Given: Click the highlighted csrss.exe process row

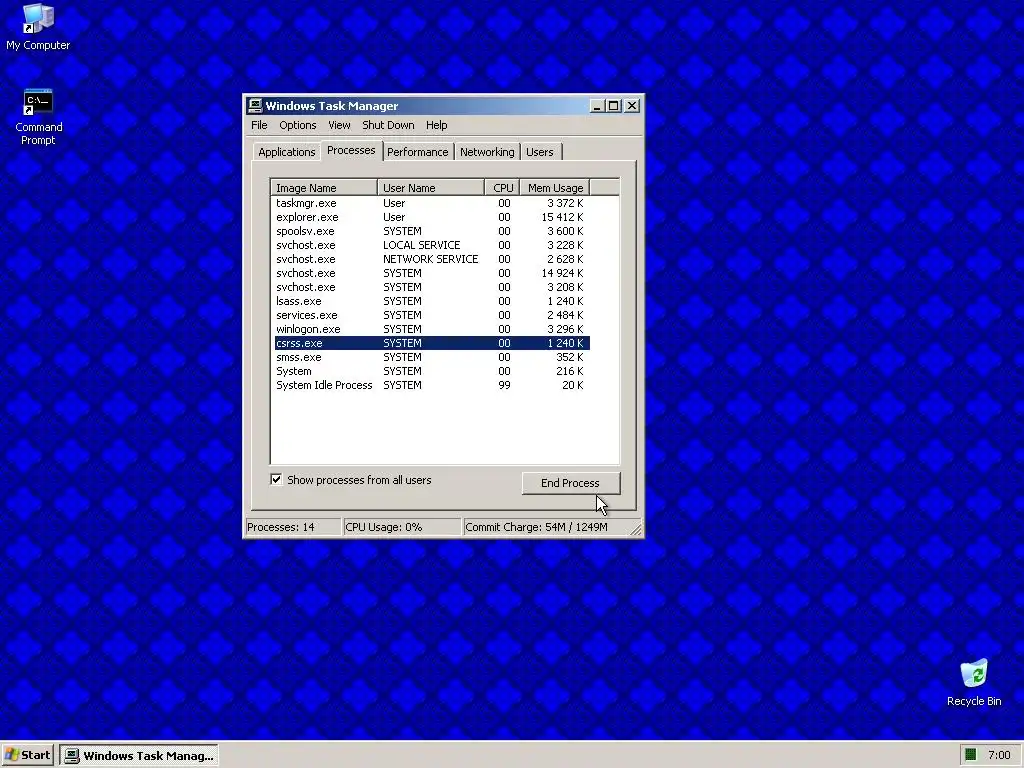Looking at the screenshot, I should (432, 343).
